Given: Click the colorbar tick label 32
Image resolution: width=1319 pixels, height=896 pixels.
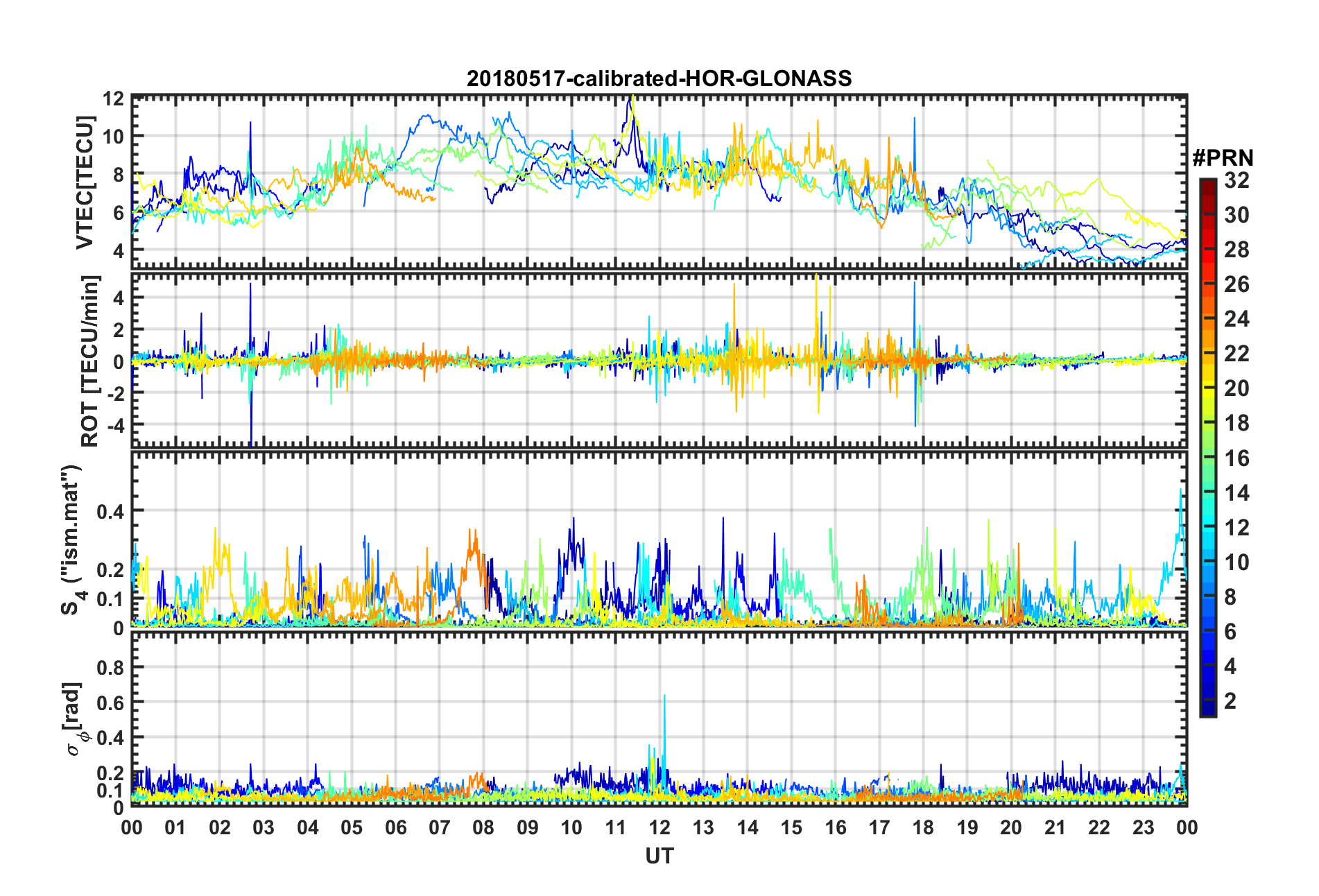Looking at the screenshot, I should tap(1236, 180).
